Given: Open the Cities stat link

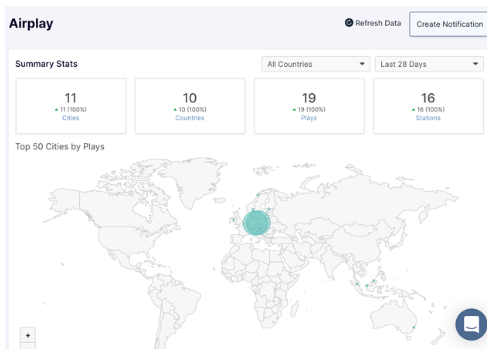Looking at the screenshot, I should tap(70, 118).
